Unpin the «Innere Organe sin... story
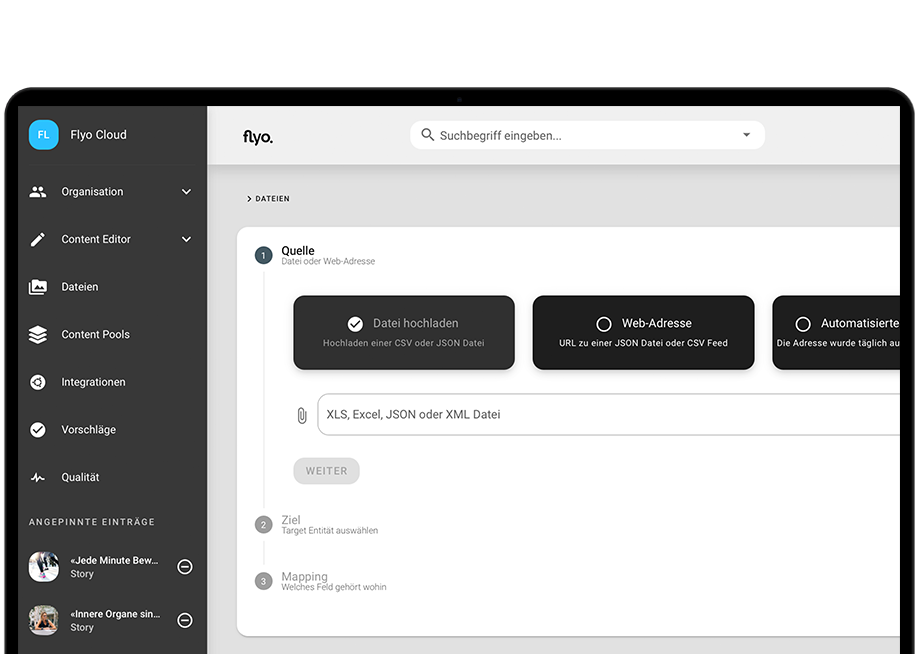The image size is (920, 654). coord(185,620)
